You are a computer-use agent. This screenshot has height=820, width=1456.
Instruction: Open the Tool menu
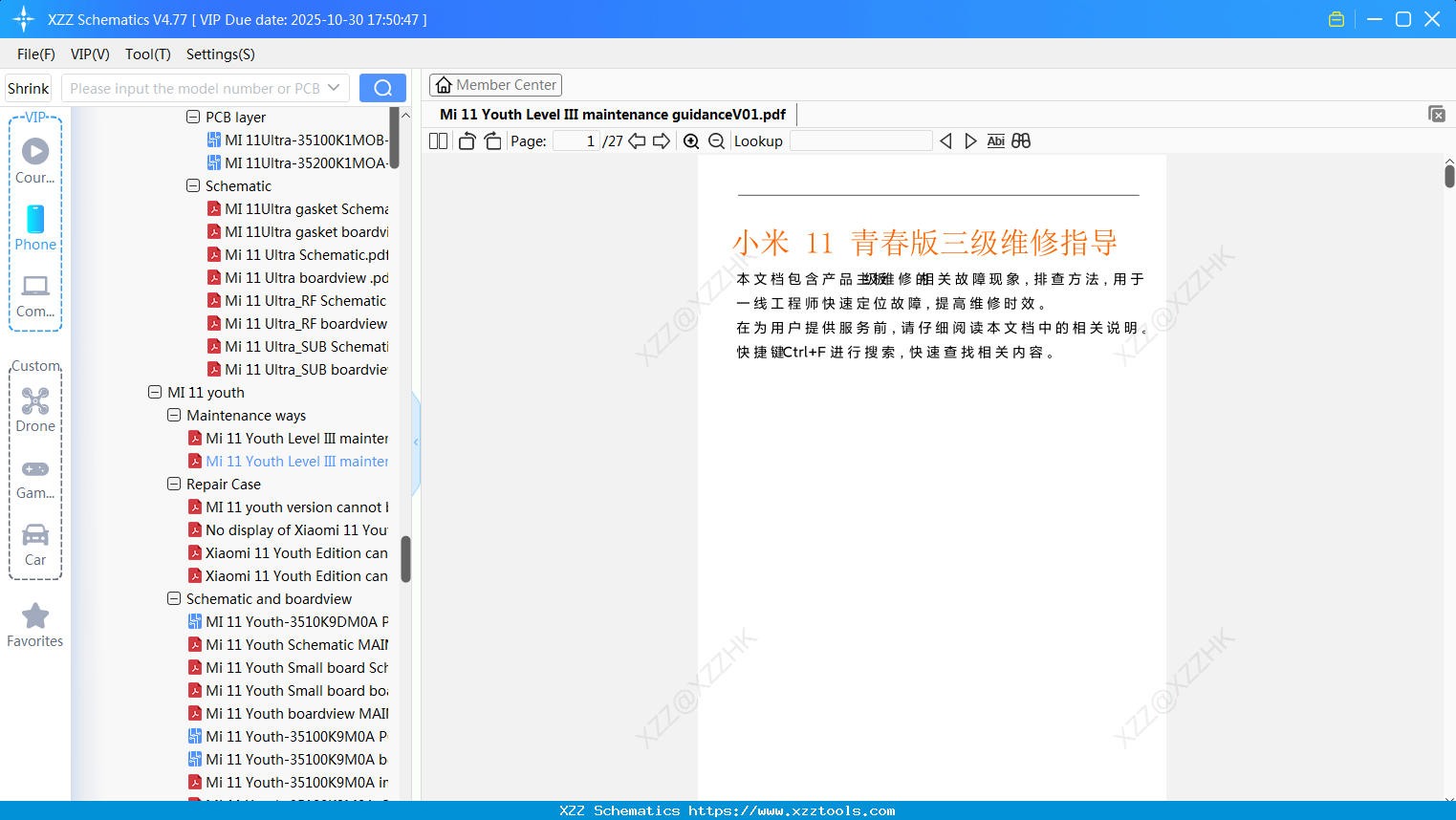147,54
